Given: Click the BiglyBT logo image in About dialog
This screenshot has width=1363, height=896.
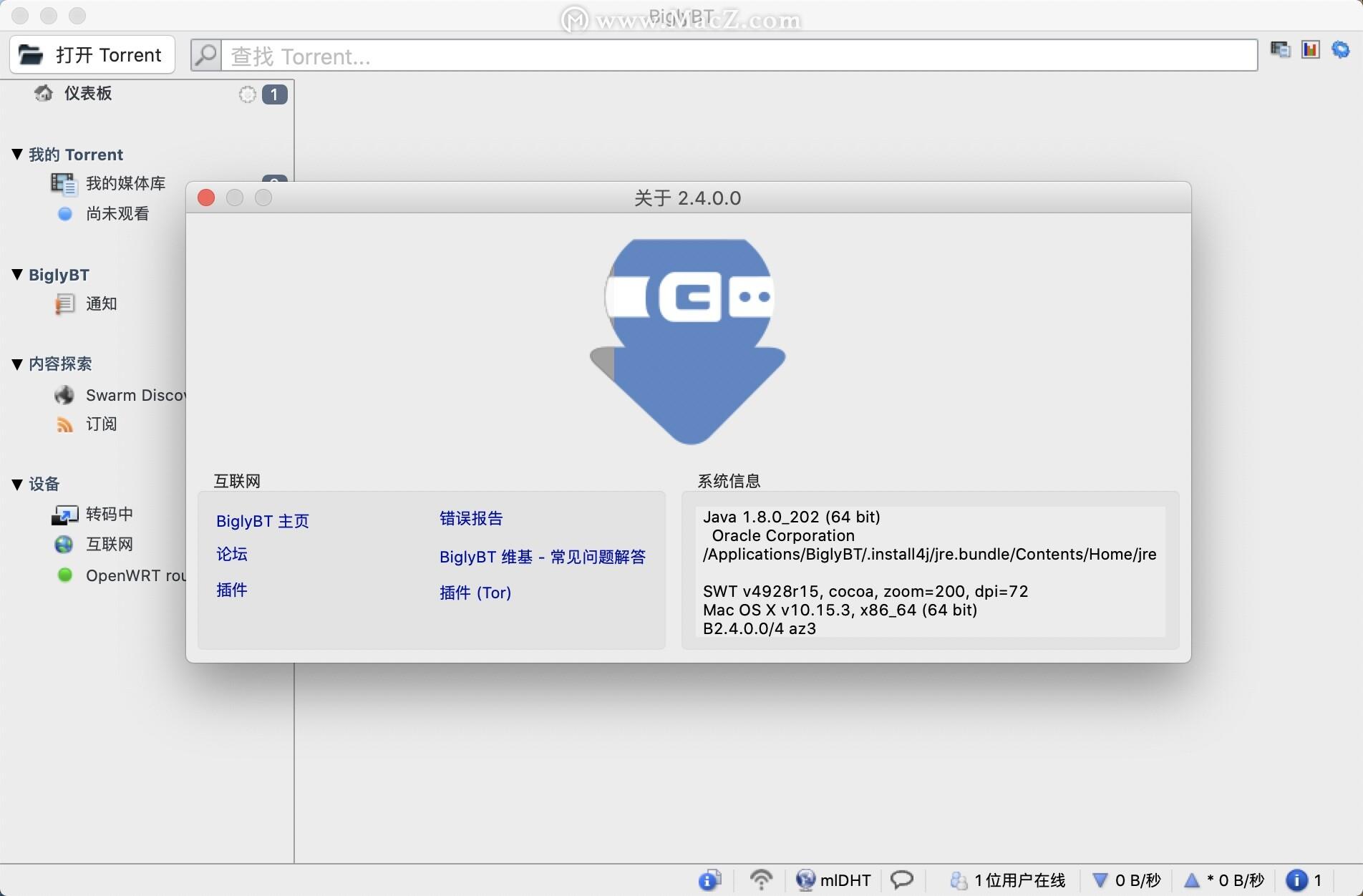Looking at the screenshot, I should point(688,341).
